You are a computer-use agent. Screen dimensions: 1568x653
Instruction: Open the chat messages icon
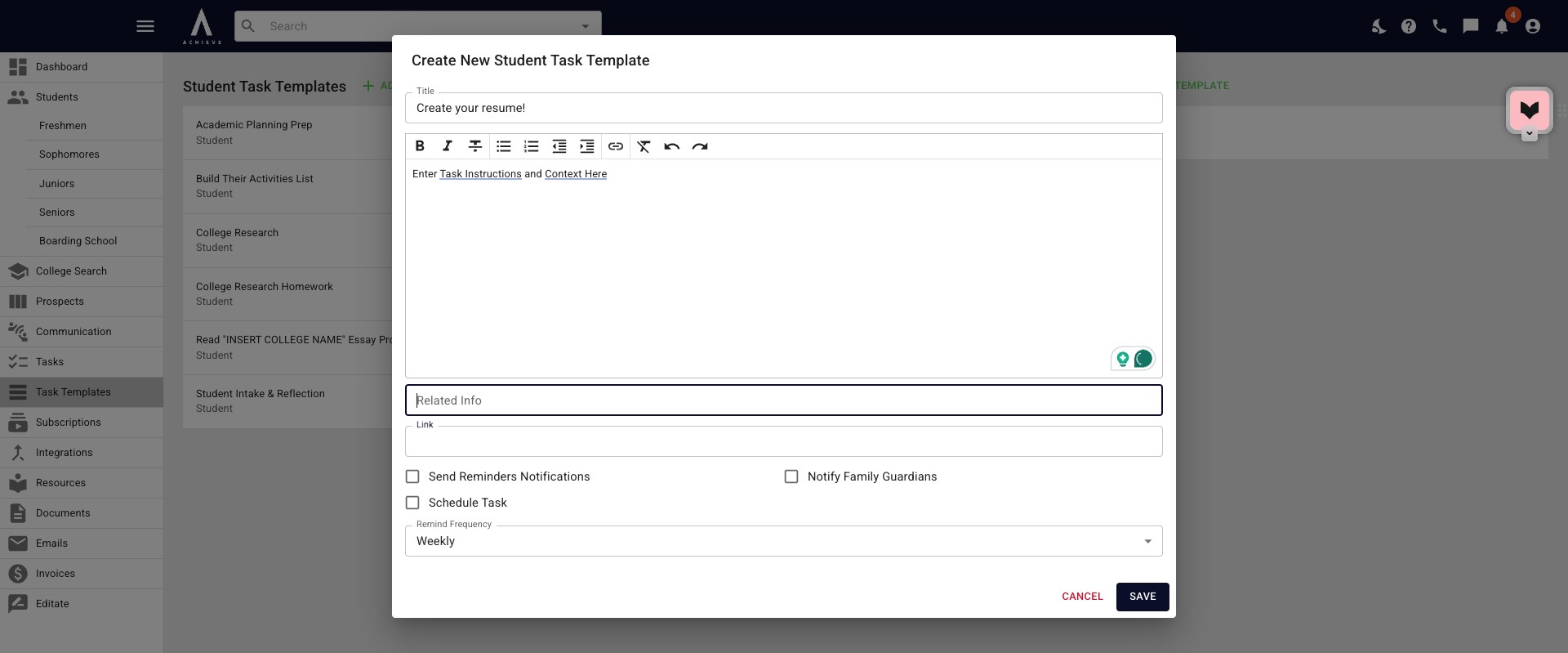[x=1471, y=26]
